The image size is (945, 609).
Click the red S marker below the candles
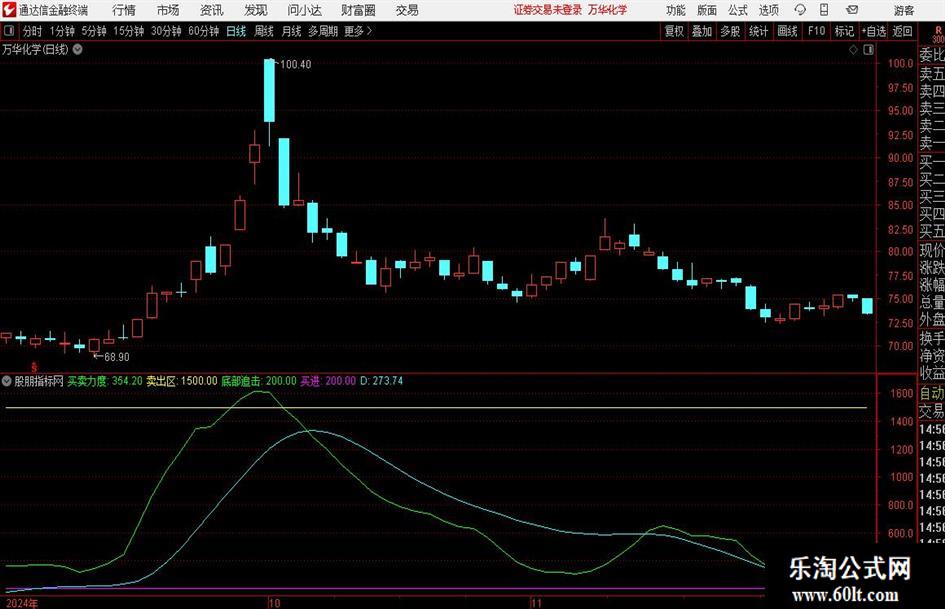point(34,367)
